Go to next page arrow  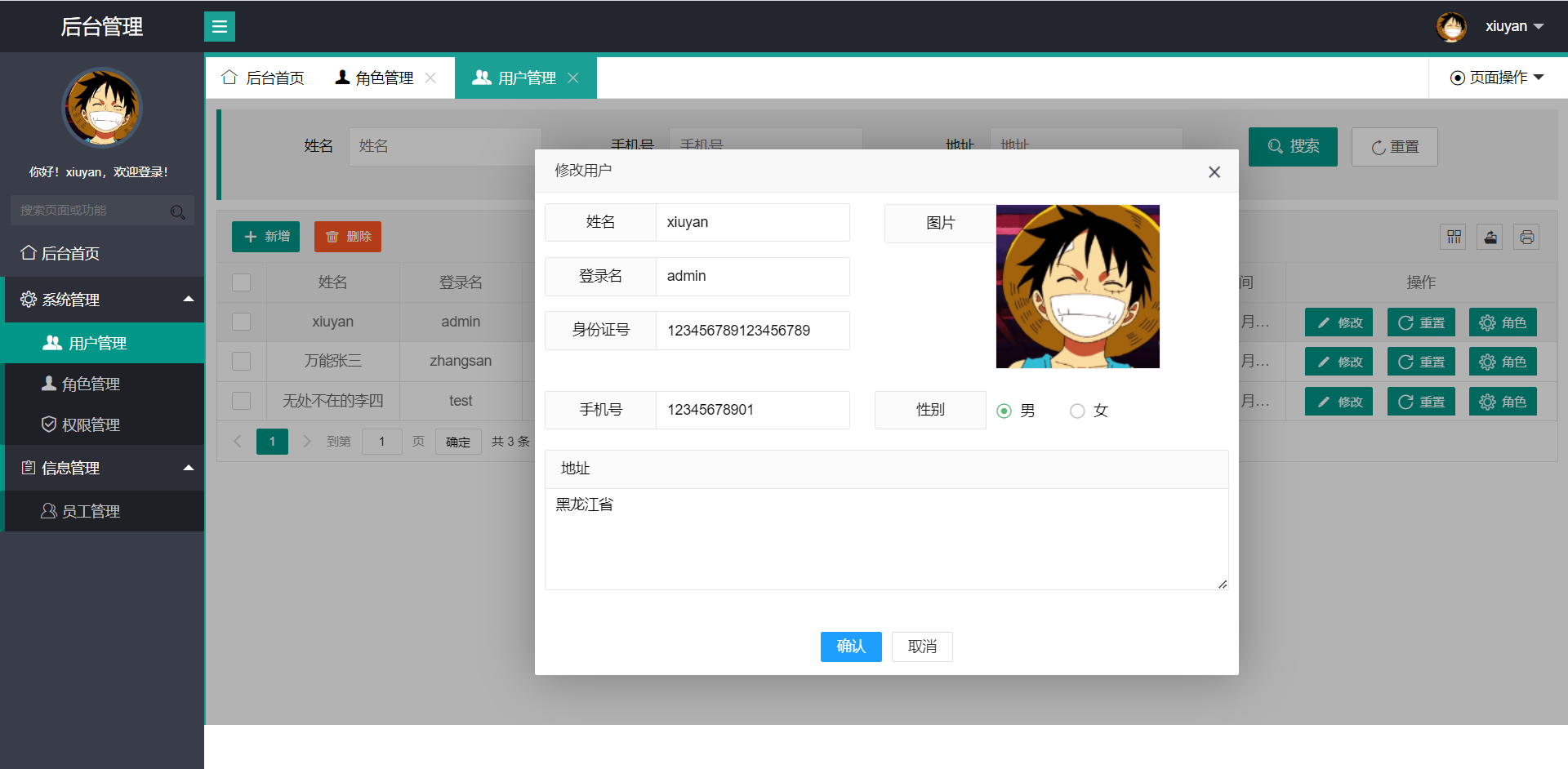[x=307, y=442]
